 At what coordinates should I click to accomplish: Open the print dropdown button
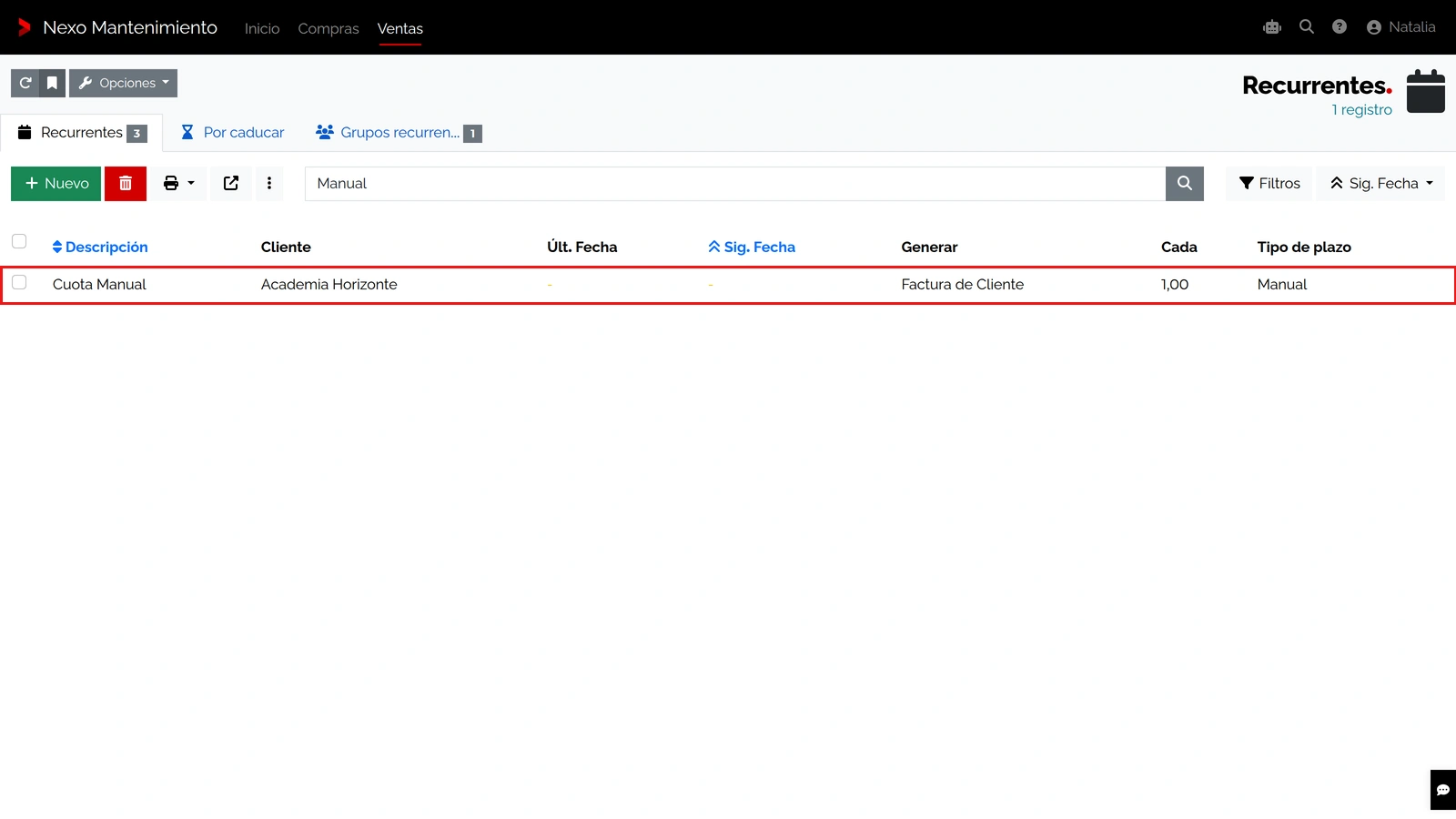coord(178,184)
